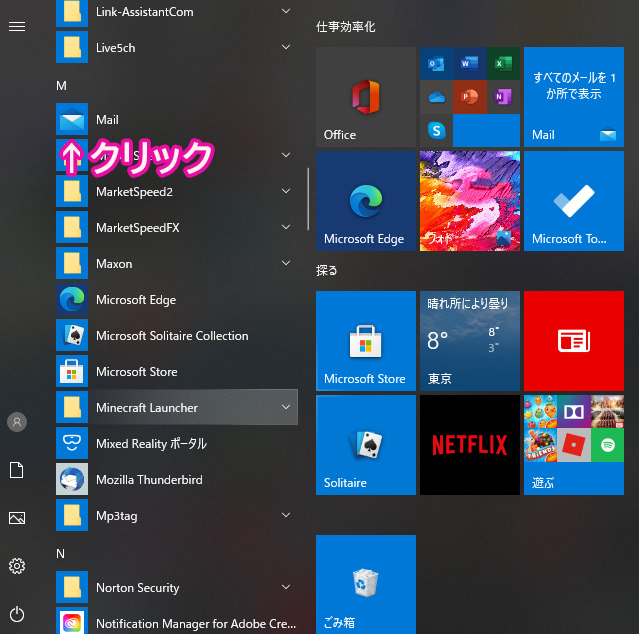Viewport: 639px width, 634px height.
Task: Select the Norton Security folder label
Action: 138,588
